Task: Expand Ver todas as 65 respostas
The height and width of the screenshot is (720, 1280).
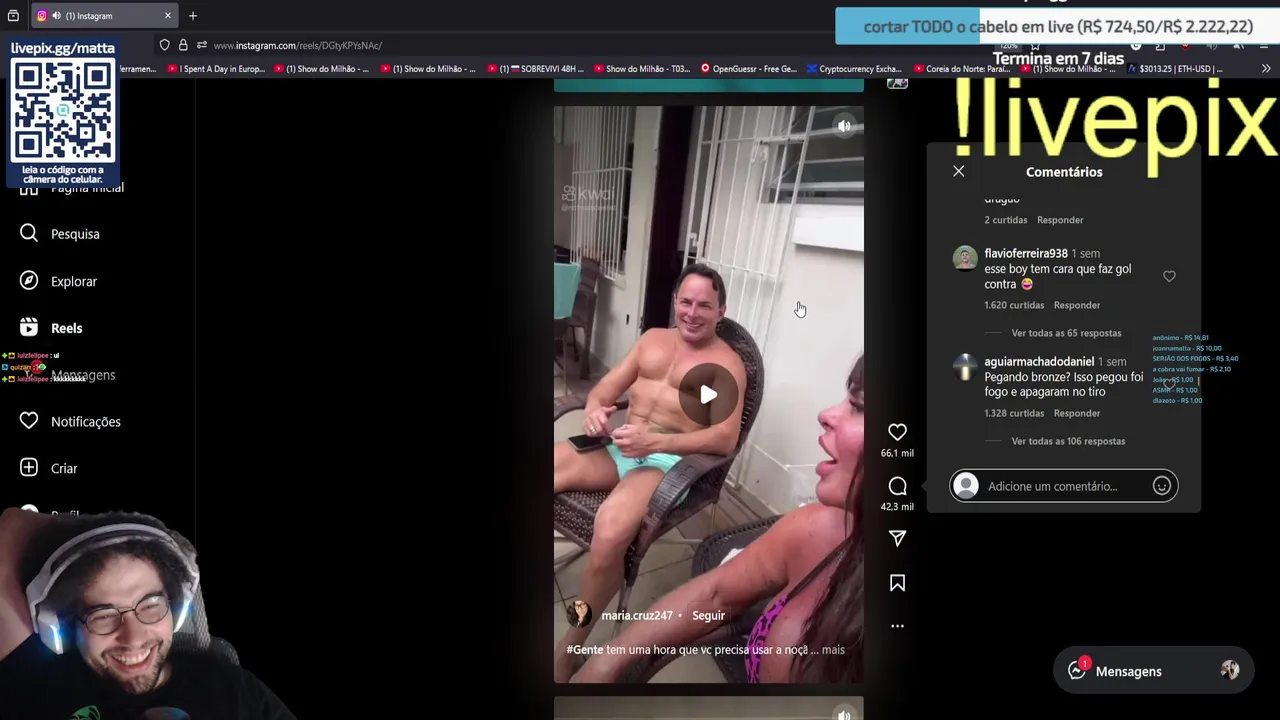Action: click(x=1066, y=333)
